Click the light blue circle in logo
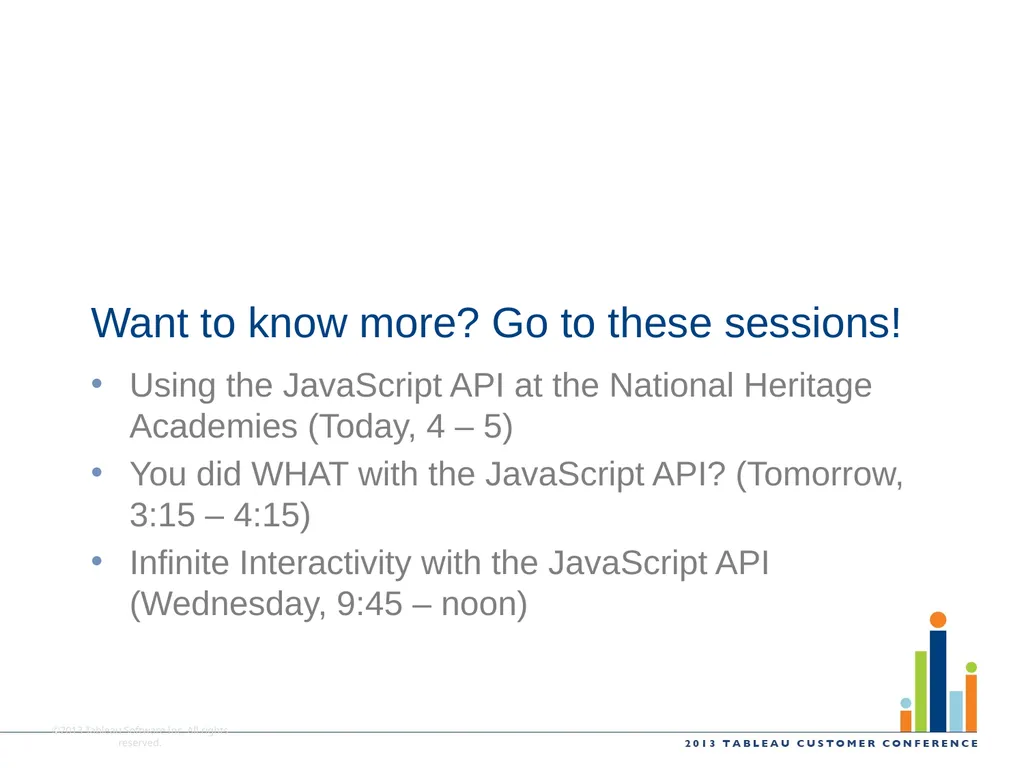Screen dimensions: 1024x768 click(906, 703)
